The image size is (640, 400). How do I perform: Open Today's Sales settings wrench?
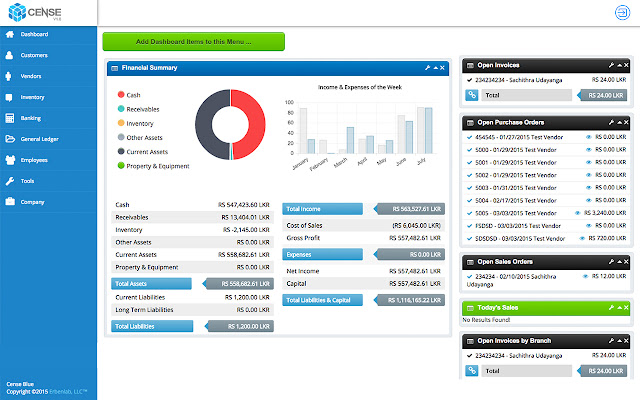tap(611, 308)
